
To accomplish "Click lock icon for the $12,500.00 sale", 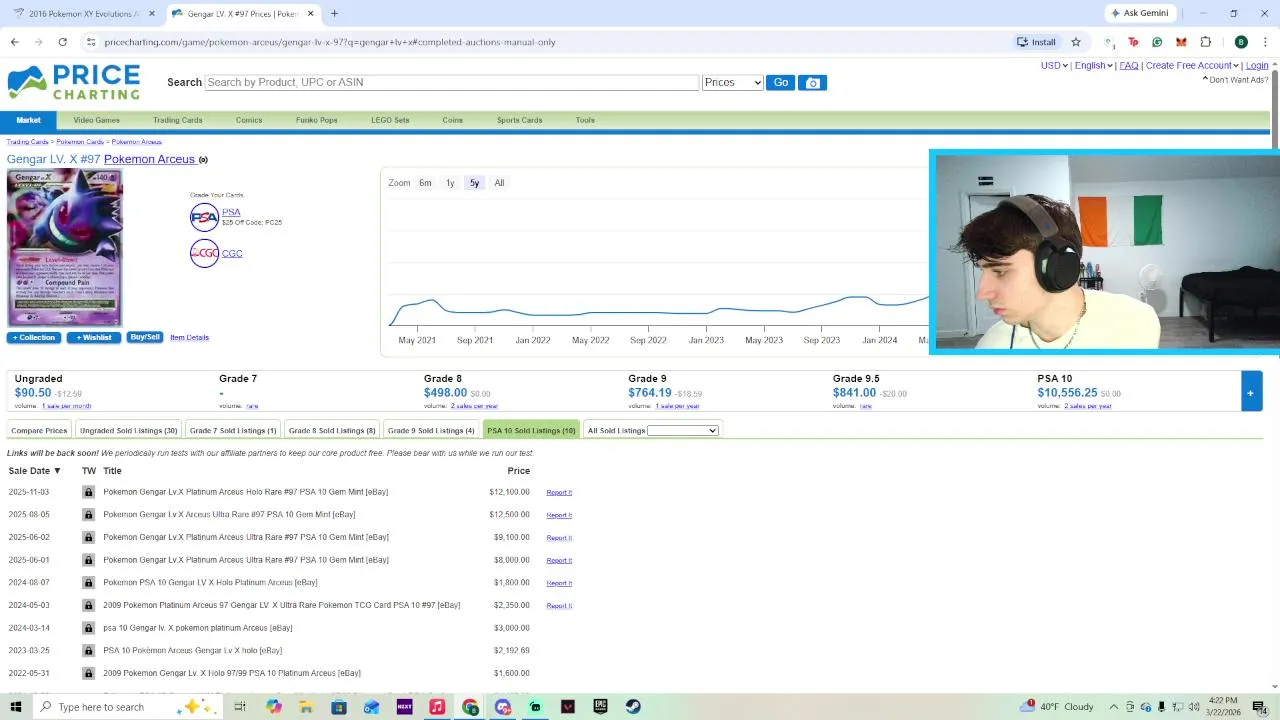I will pyautogui.click(x=88, y=515).
